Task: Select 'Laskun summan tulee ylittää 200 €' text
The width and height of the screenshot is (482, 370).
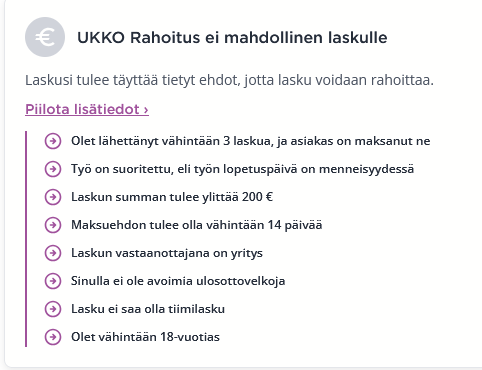Action: (172, 197)
